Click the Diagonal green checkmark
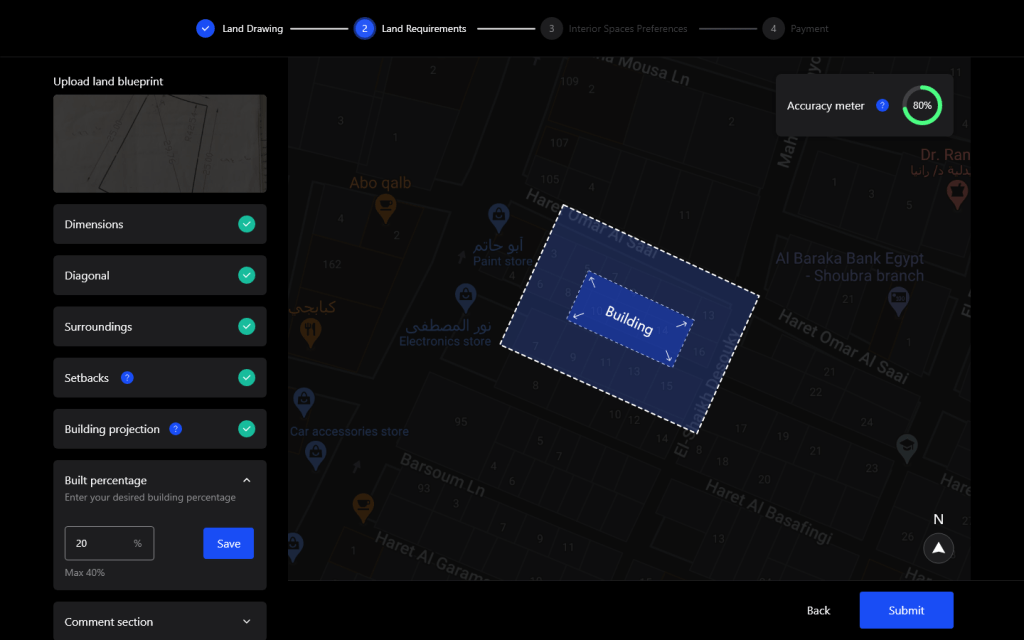Image resolution: width=1024 pixels, height=640 pixels. 246,275
